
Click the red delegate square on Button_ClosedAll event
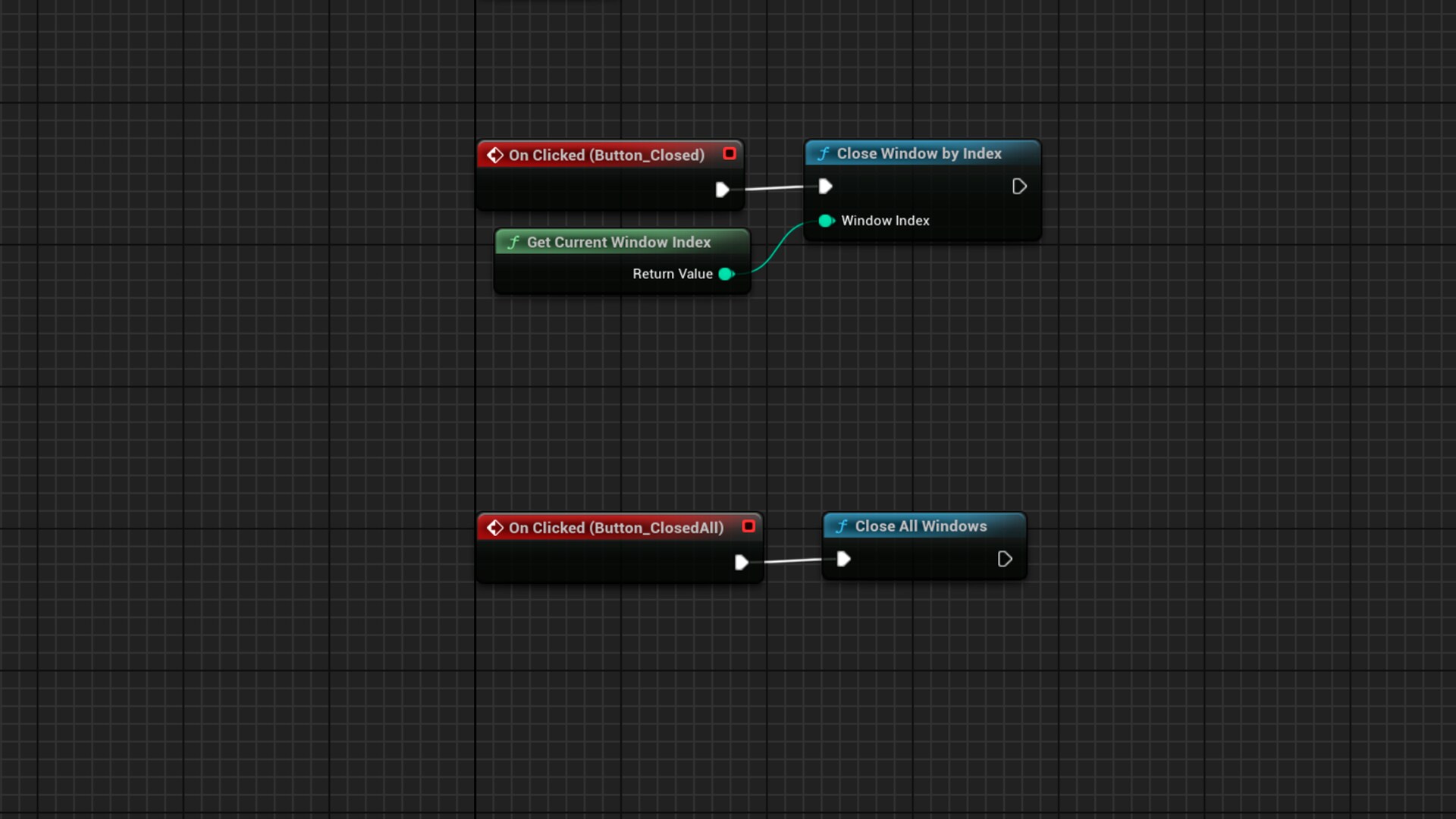[748, 526]
